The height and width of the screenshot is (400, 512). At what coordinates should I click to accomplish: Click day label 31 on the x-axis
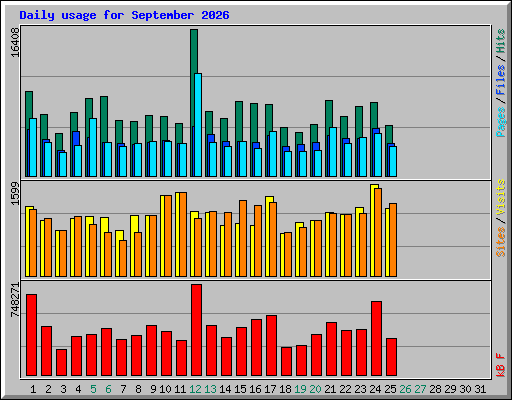click(480, 389)
